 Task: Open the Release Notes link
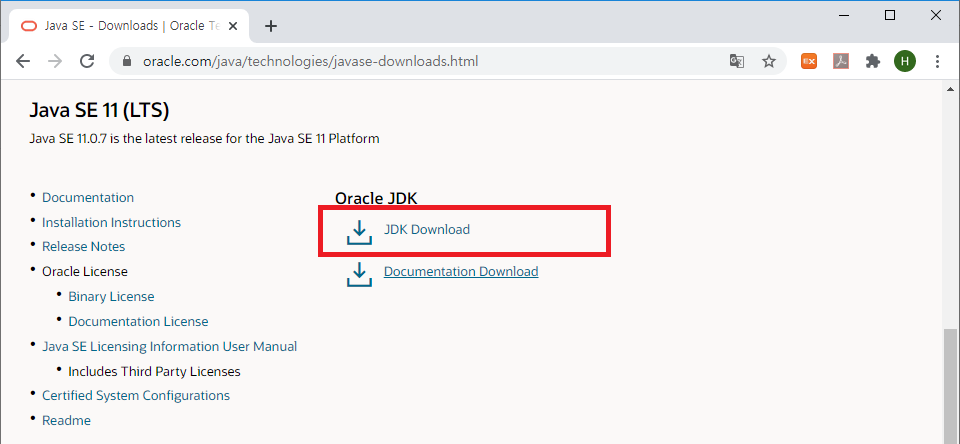pyautogui.click(x=83, y=246)
